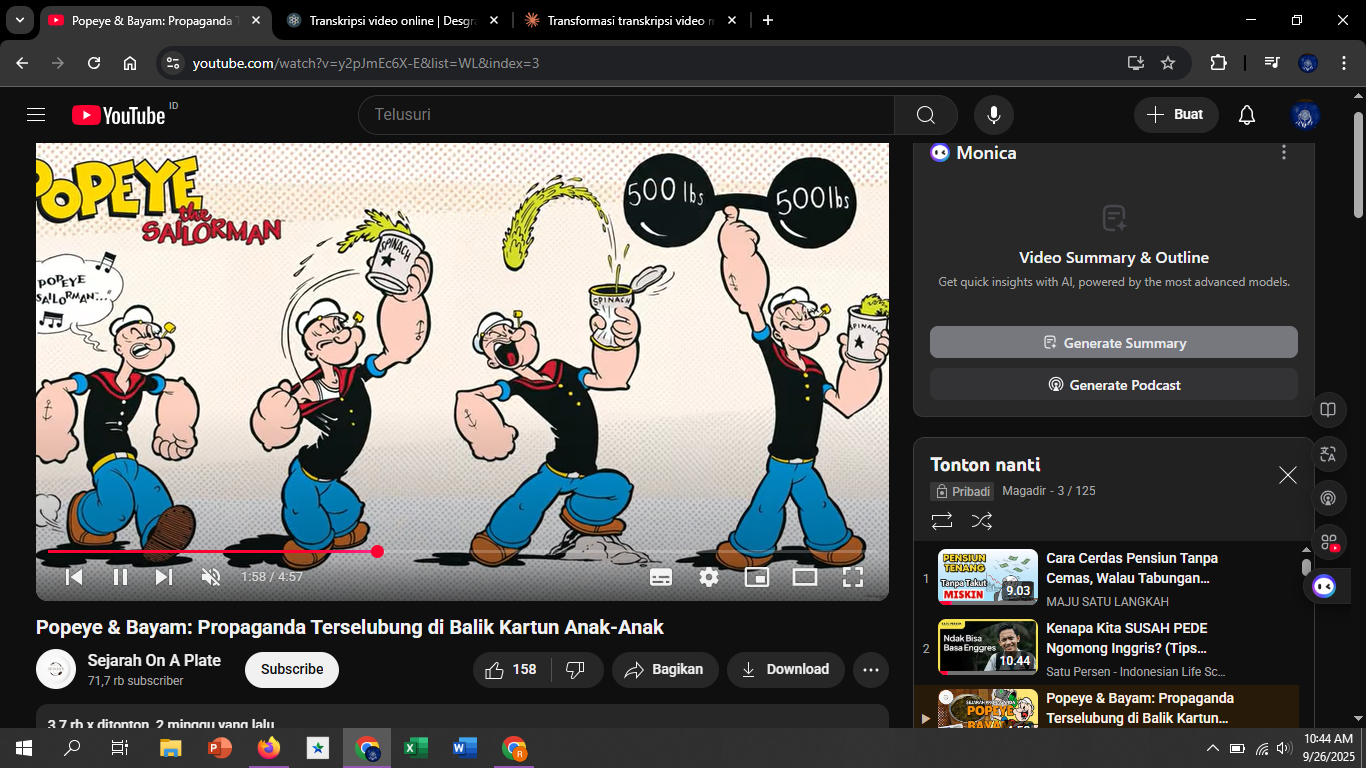Image resolution: width=1366 pixels, height=768 pixels.
Task: Click the Buat create button
Action: (1176, 115)
